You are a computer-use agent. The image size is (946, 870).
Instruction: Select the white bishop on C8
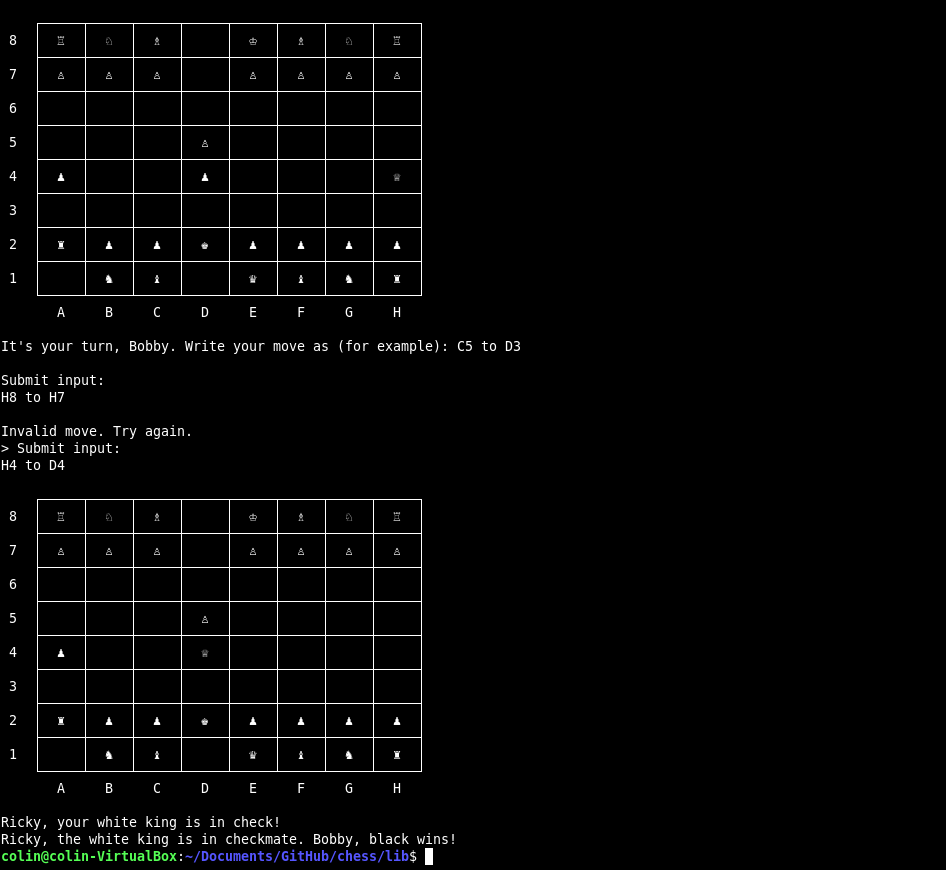tap(157, 516)
